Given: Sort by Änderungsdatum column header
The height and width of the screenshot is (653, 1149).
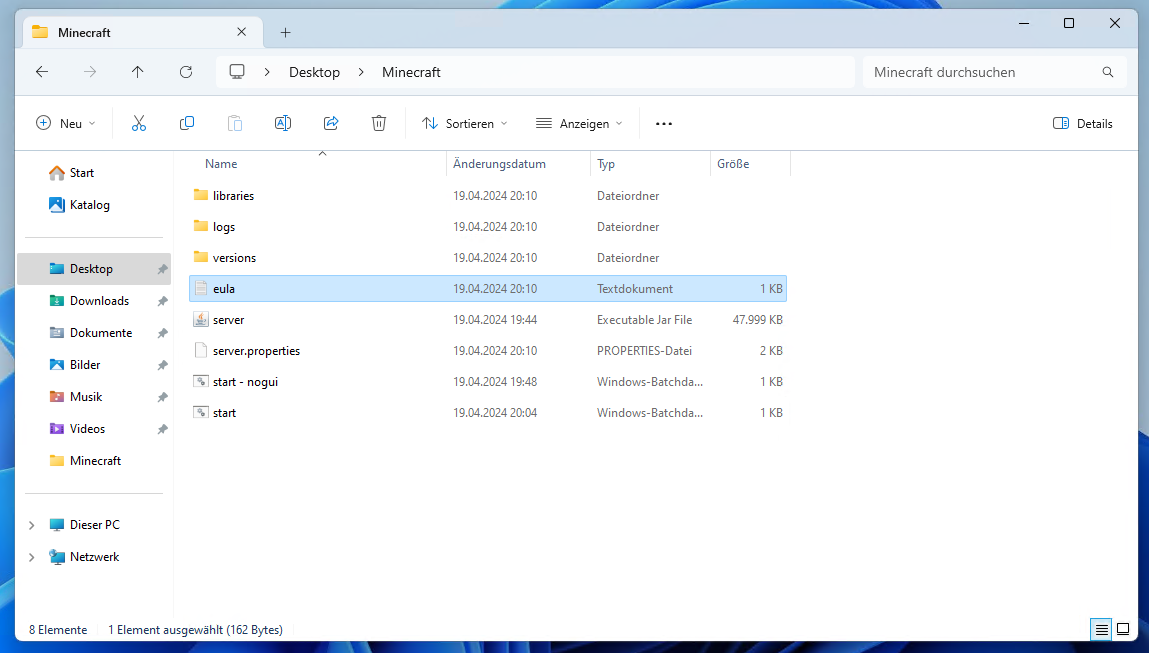Looking at the screenshot, I should click(518, 164).
